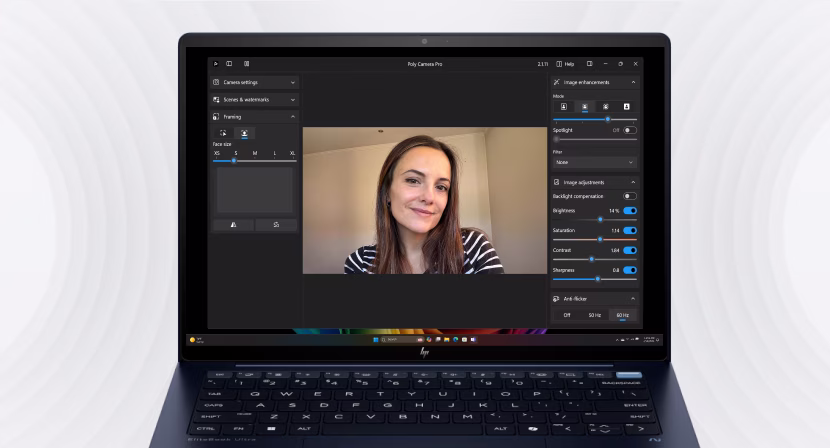
Task: Choose the auto-framing icon under Framing
Action: (223, 133)
